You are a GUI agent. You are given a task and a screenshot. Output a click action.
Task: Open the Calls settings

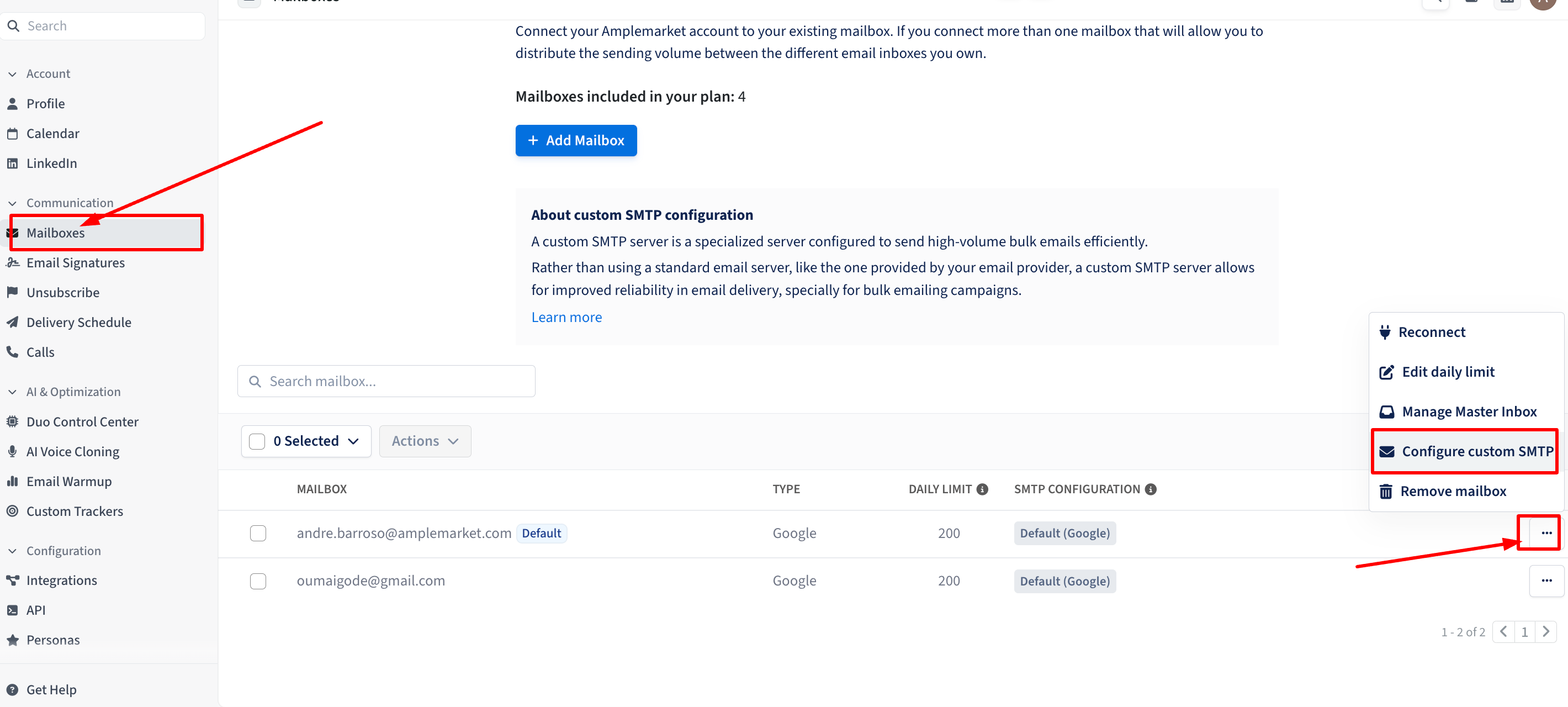tap(40, 352)
